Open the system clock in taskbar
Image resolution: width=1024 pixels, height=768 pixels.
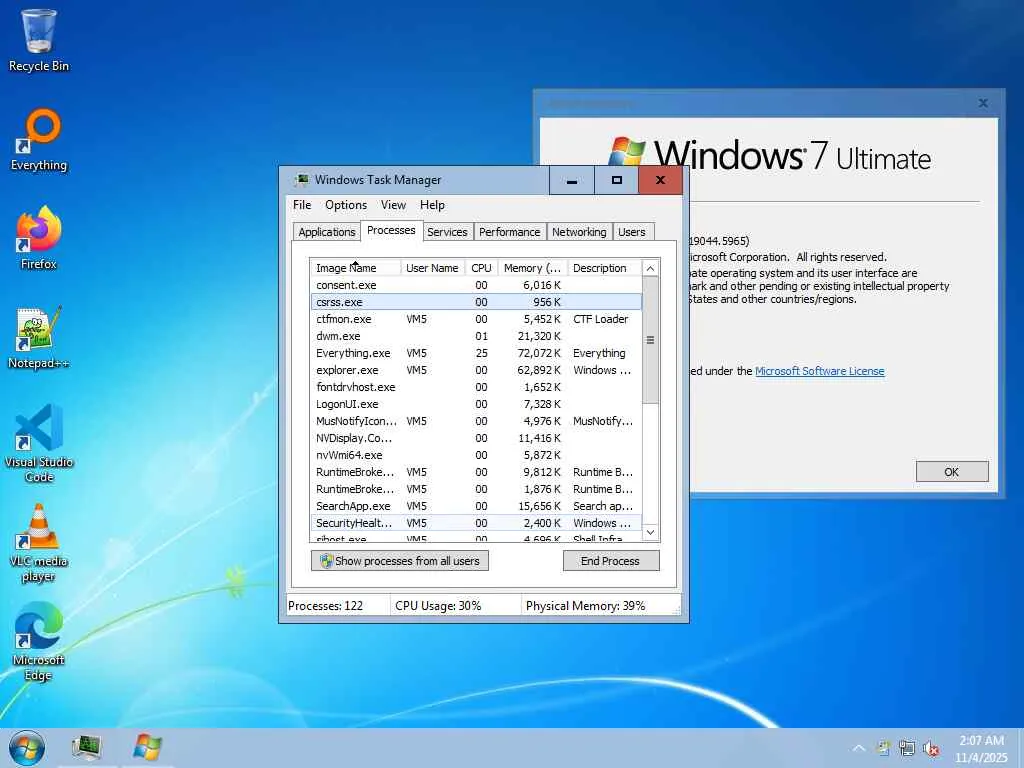click(x=982, y=749)
